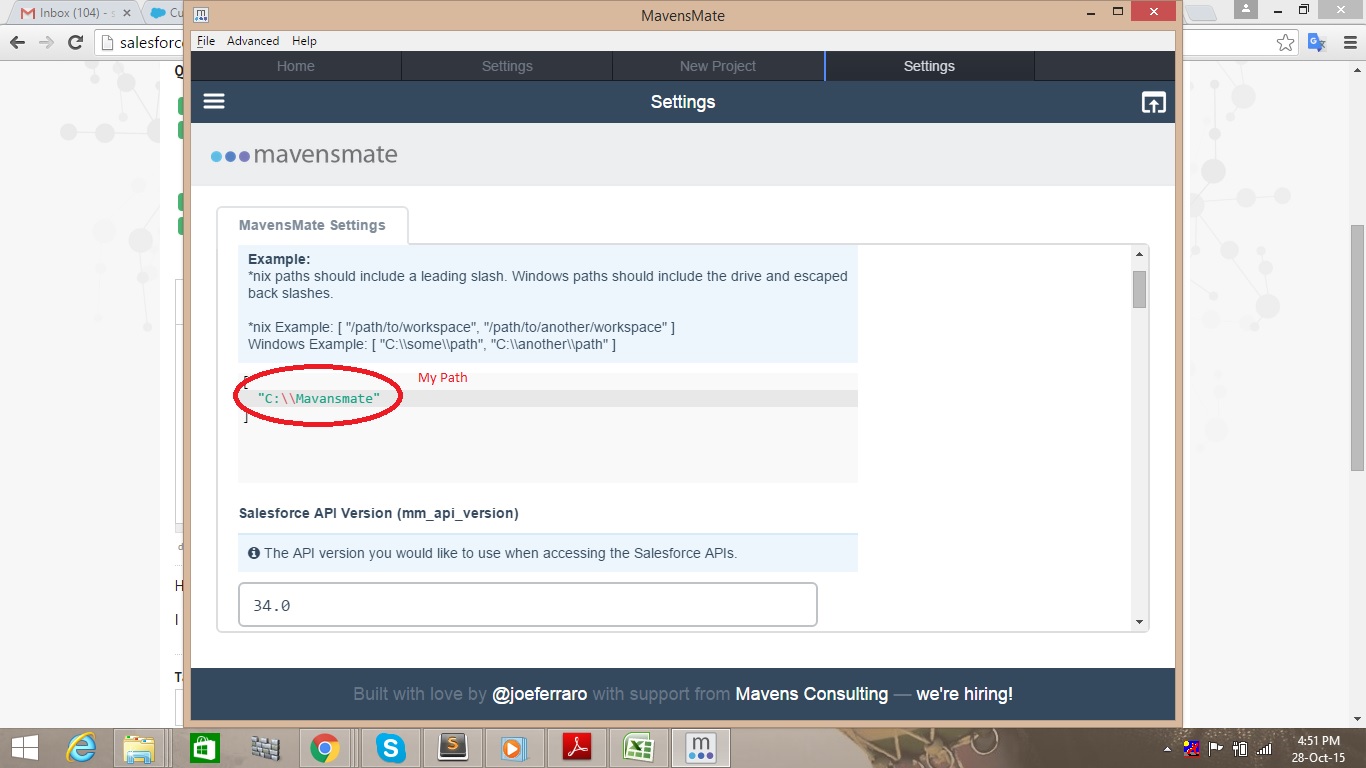Click the Salesforce API version field 34.0
The width and height of the screenshot is (1366, 768).
(x=528, y=605)
